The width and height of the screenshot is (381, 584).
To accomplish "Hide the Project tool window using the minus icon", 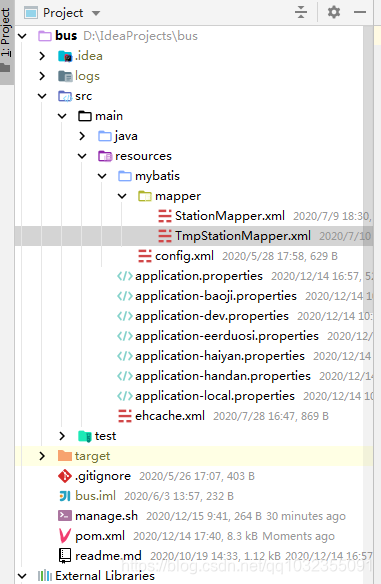I will tap(360, 12).
